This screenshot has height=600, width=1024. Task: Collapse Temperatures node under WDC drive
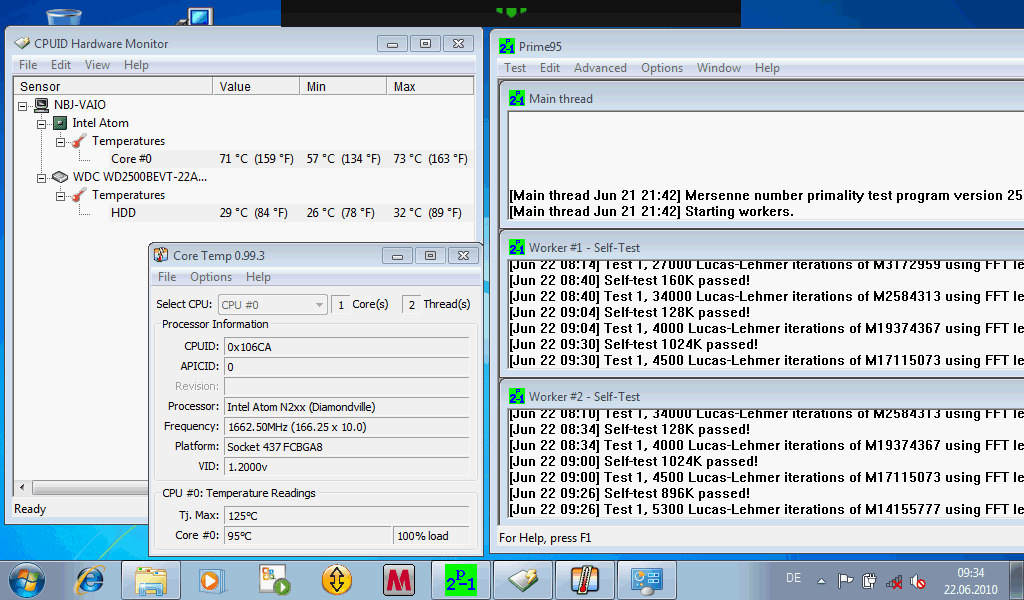tap(60, 196)
